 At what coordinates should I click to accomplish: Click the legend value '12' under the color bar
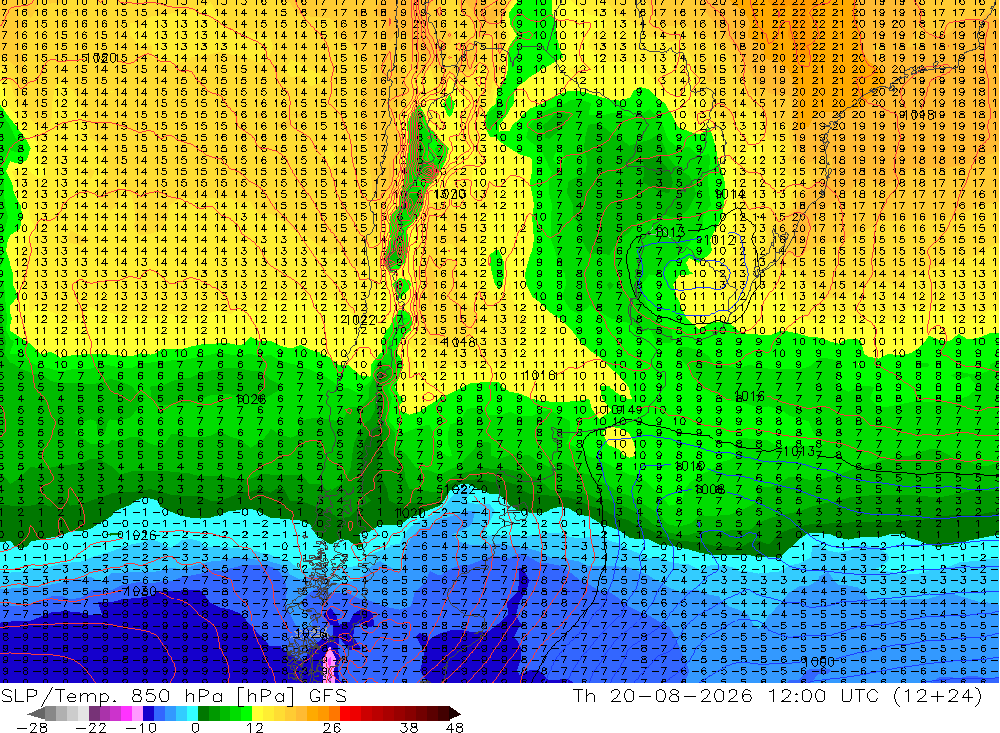click(x=254, y=728)
